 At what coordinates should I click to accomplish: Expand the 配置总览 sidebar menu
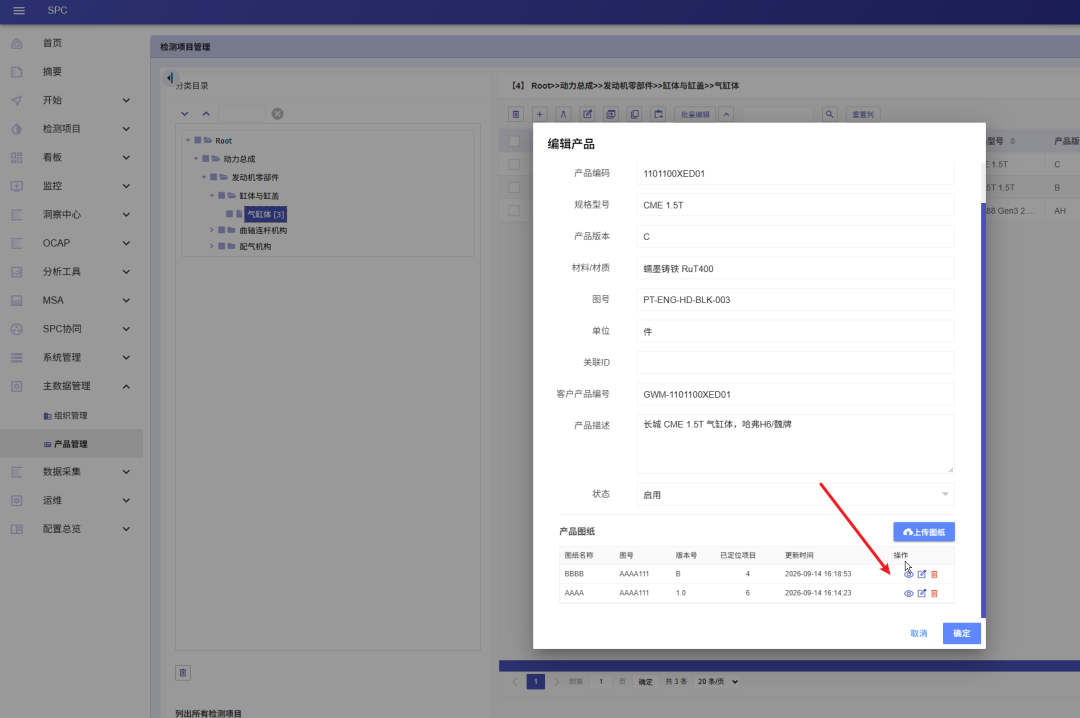click(71, 529)
